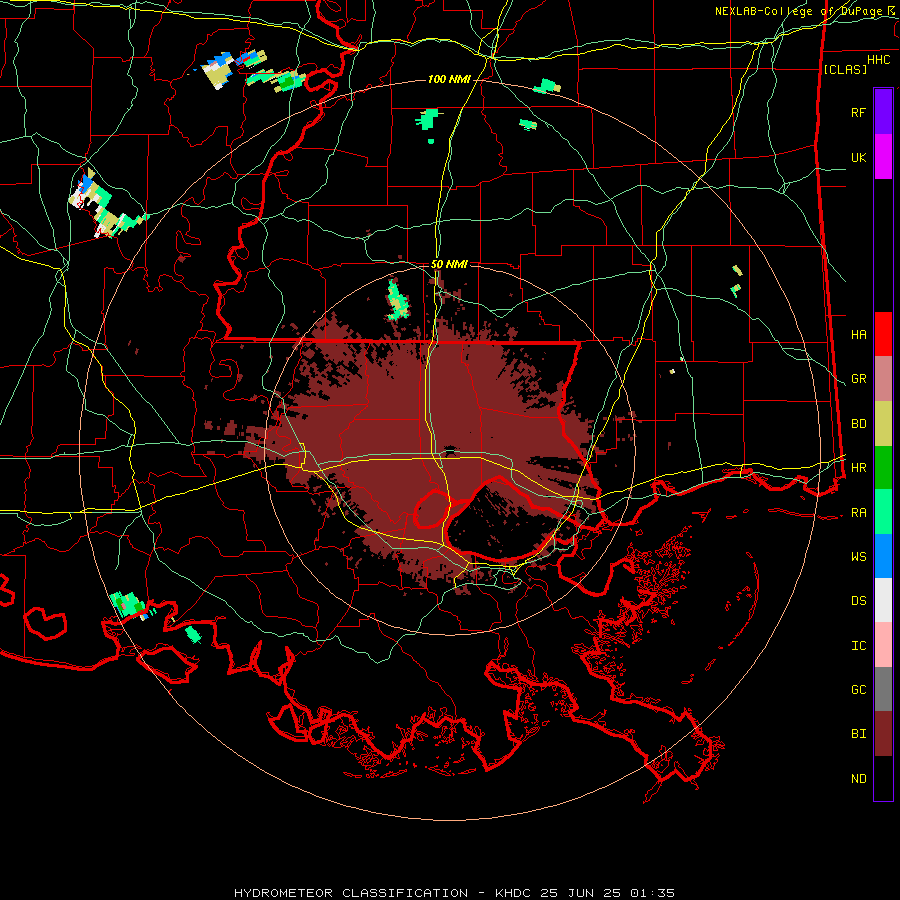
Task: Click the rain echo just below 50 NMI label
Action: click(x=397, y=300)
